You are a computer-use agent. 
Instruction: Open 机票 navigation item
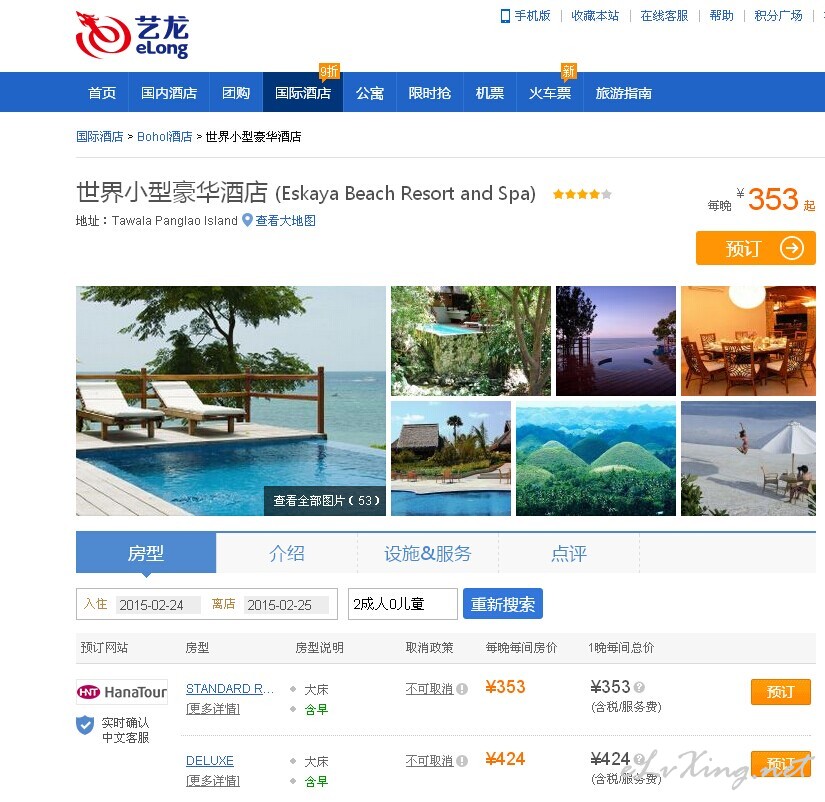point(490,93)
